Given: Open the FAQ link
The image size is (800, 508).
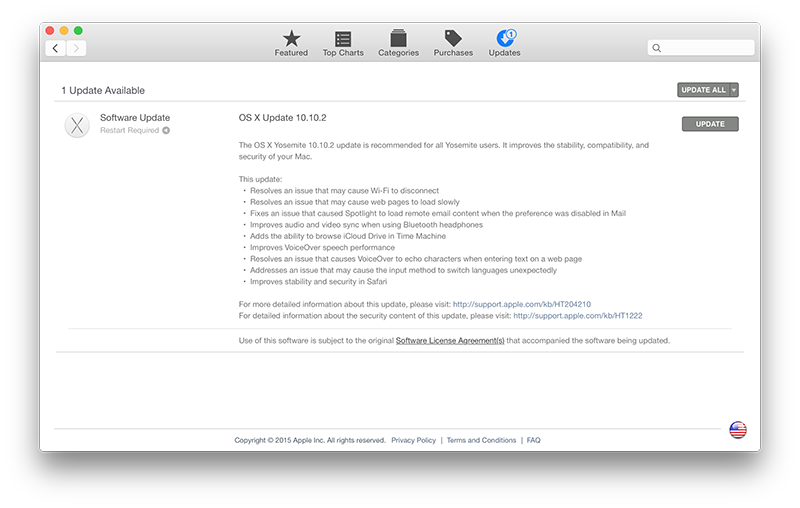Looking at the screenshot, I should (x=534, y=440).
